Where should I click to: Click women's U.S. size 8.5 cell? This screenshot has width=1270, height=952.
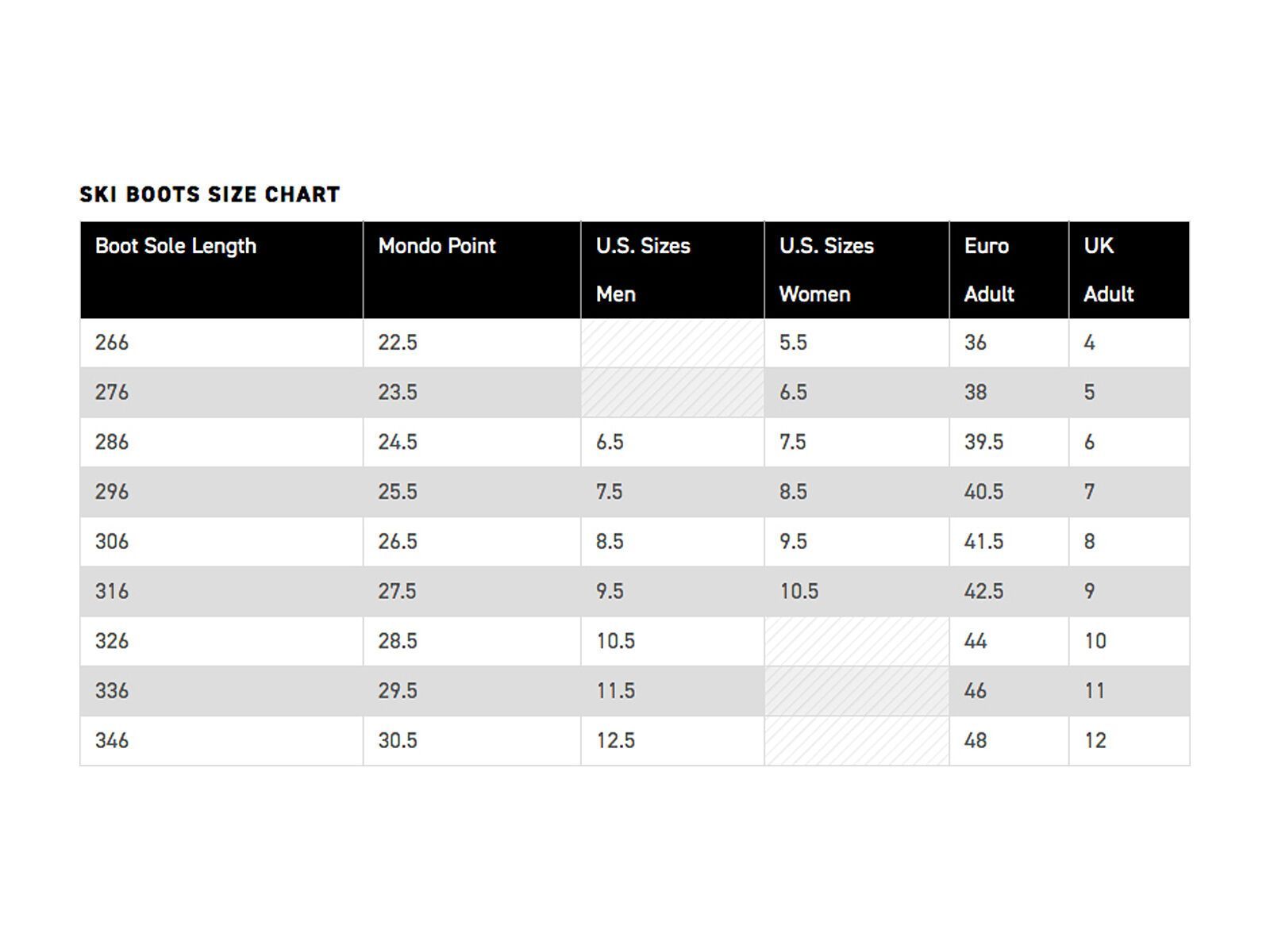click(x=793, y=492)
